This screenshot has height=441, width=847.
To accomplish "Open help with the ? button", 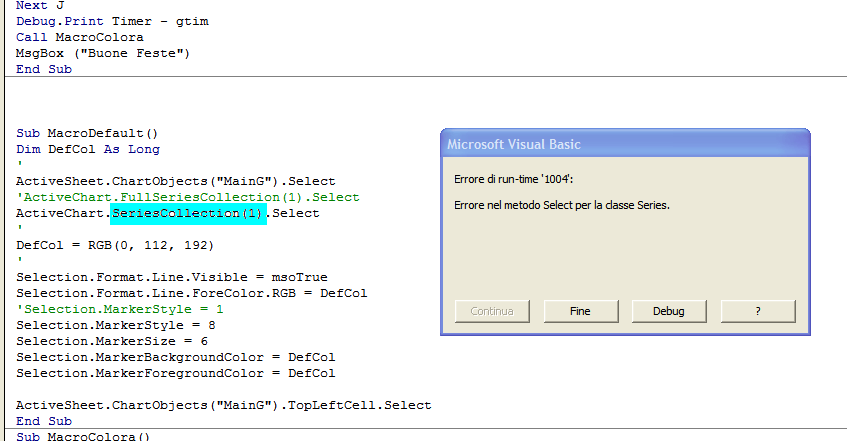I will click(x=758, y=311).
